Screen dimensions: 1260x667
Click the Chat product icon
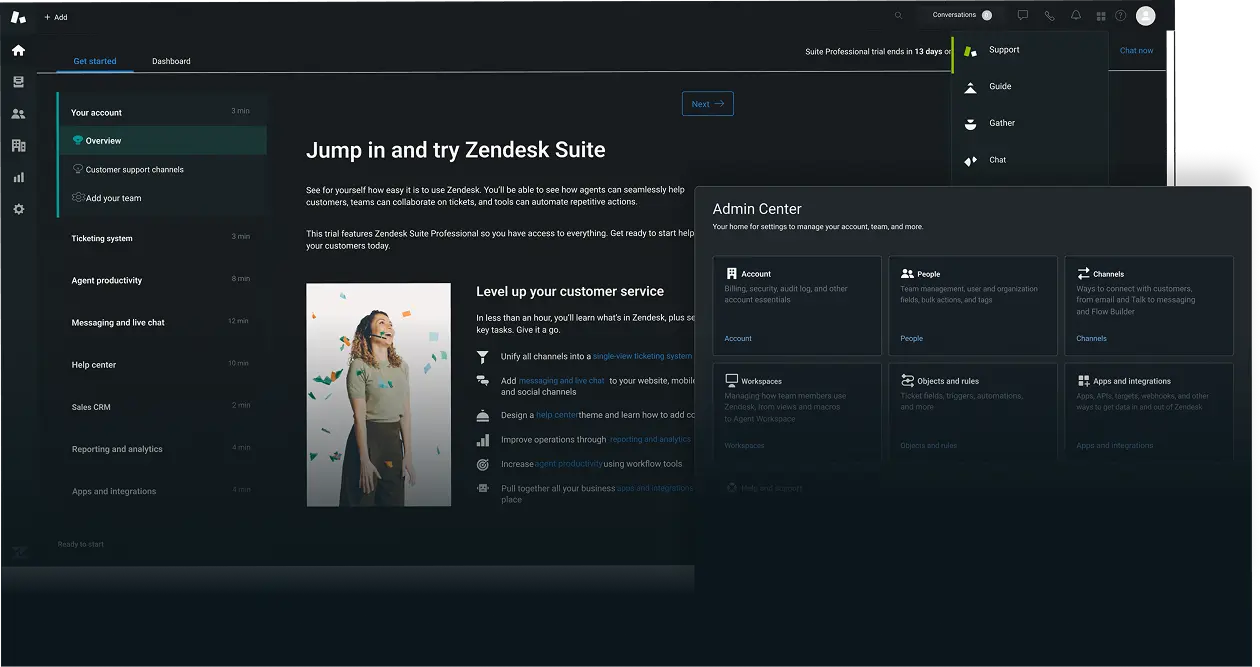pos(970,160)
